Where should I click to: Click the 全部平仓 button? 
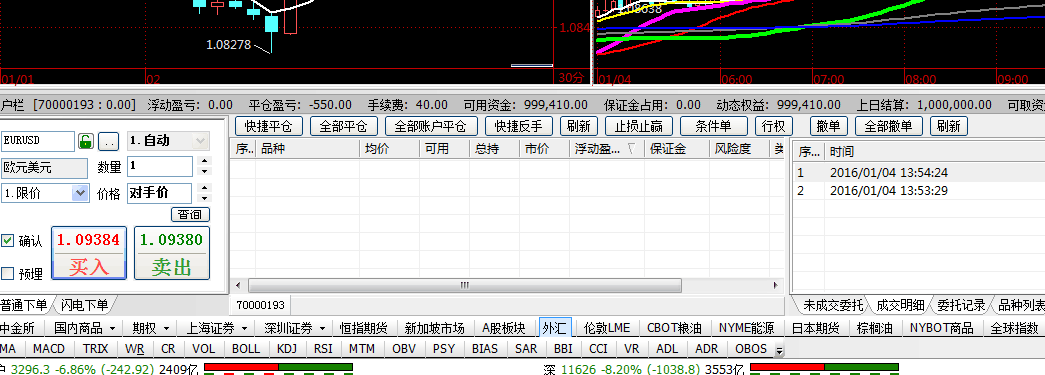(344, 126)
